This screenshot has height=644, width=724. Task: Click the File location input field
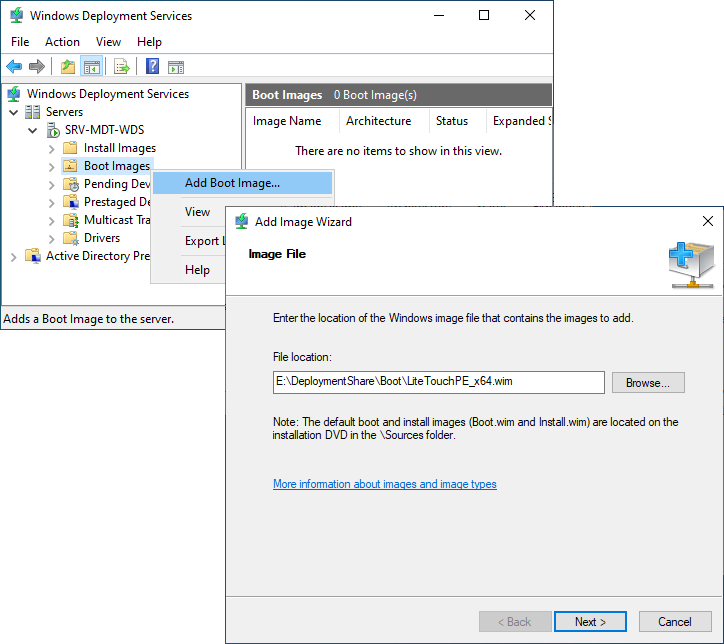pos(439,382)
